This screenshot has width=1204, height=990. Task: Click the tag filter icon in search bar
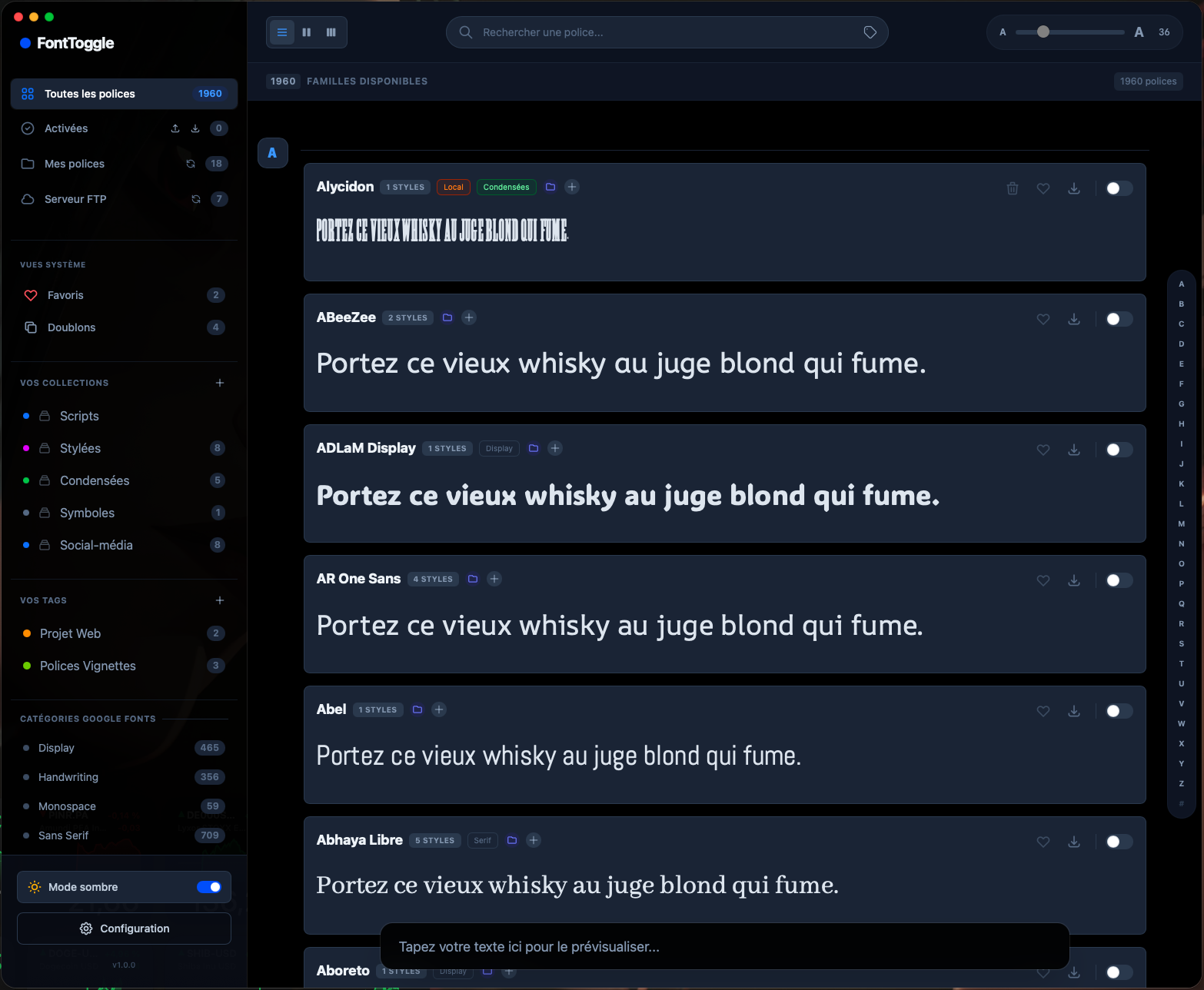coord(870,32)
